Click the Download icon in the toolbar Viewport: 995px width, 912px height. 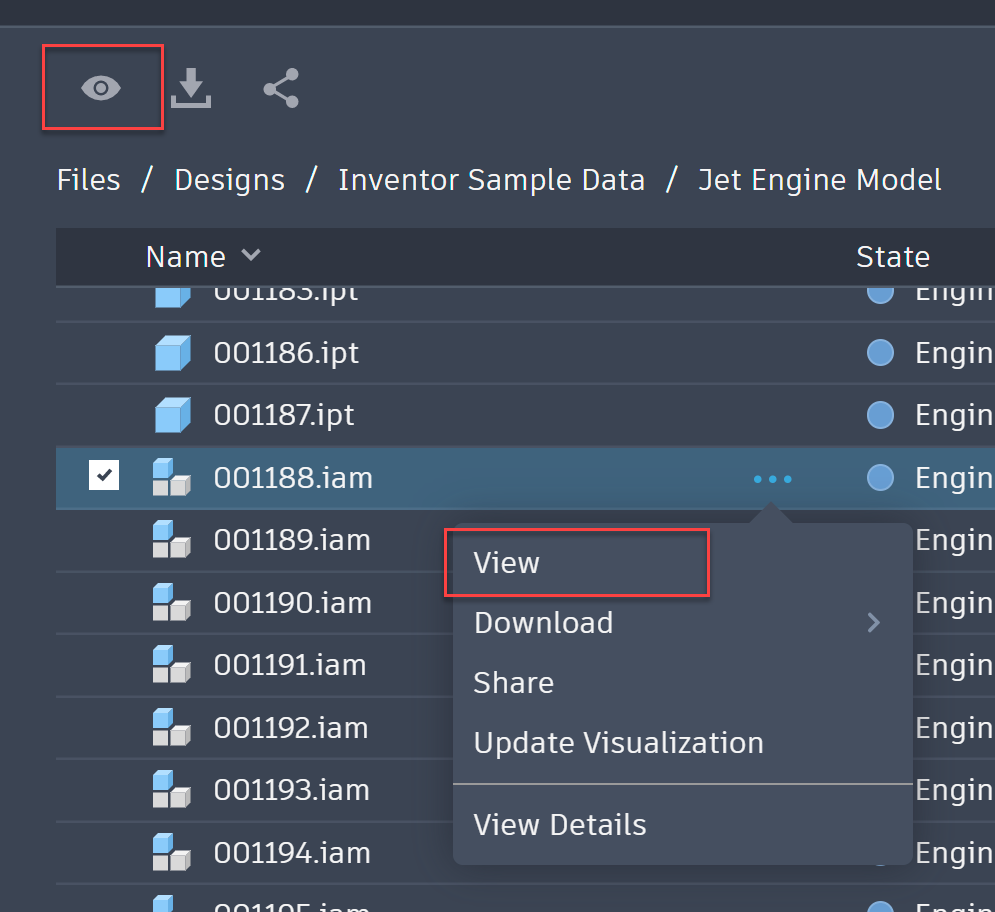(191, 88)
